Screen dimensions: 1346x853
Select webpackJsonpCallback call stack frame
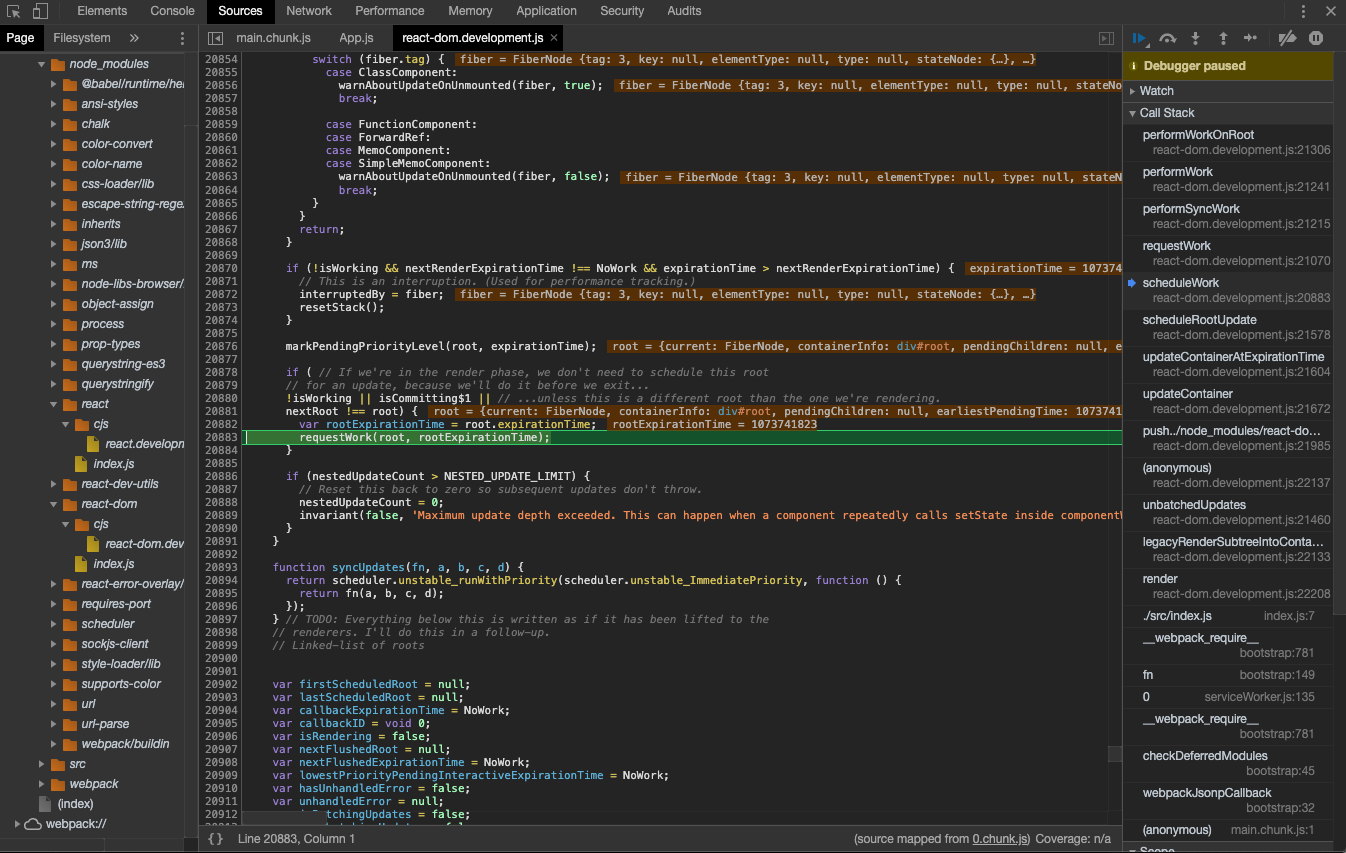[1228, 800]
